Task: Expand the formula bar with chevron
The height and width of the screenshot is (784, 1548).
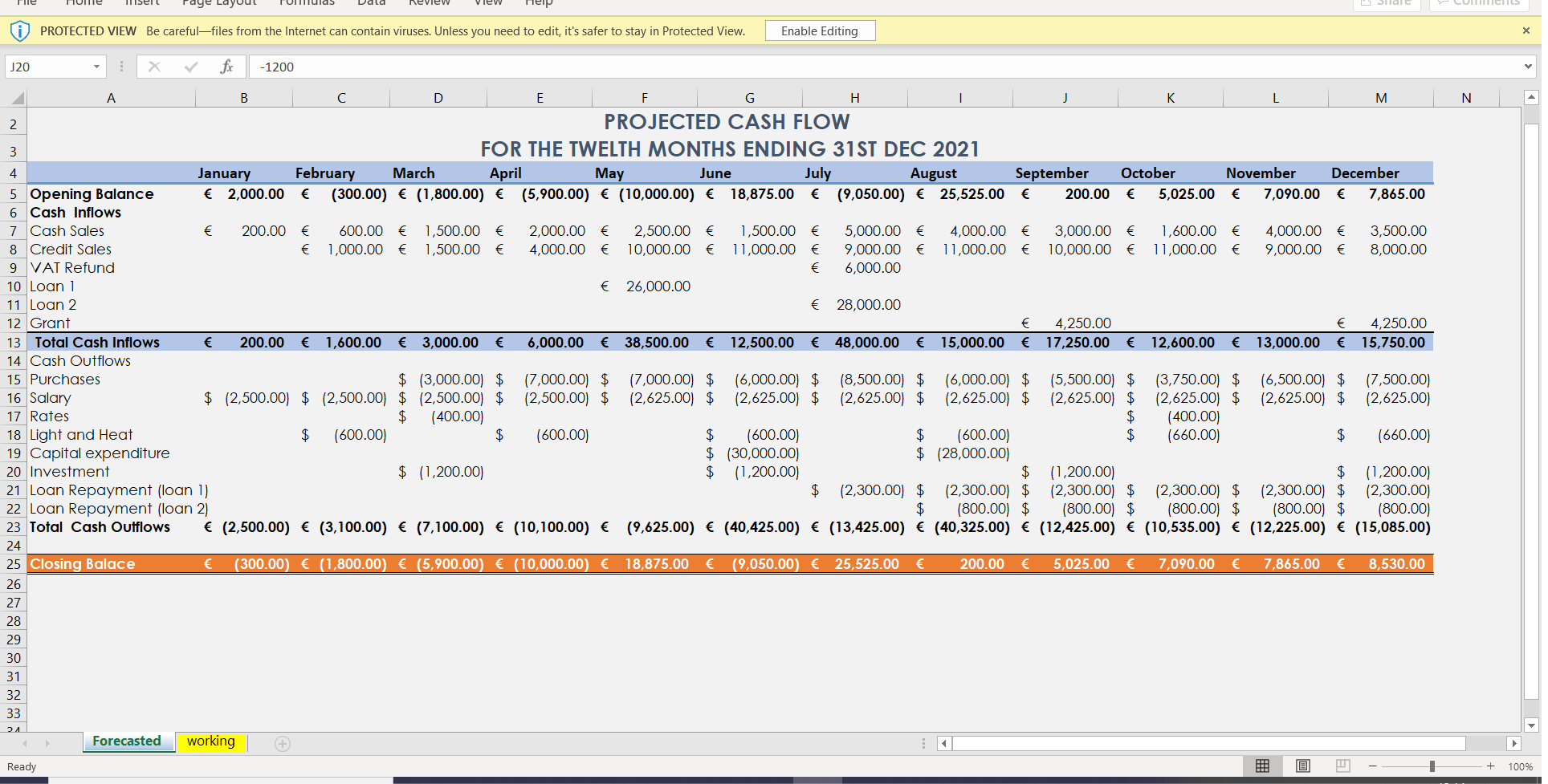Action: click(x=1527, y=67)
